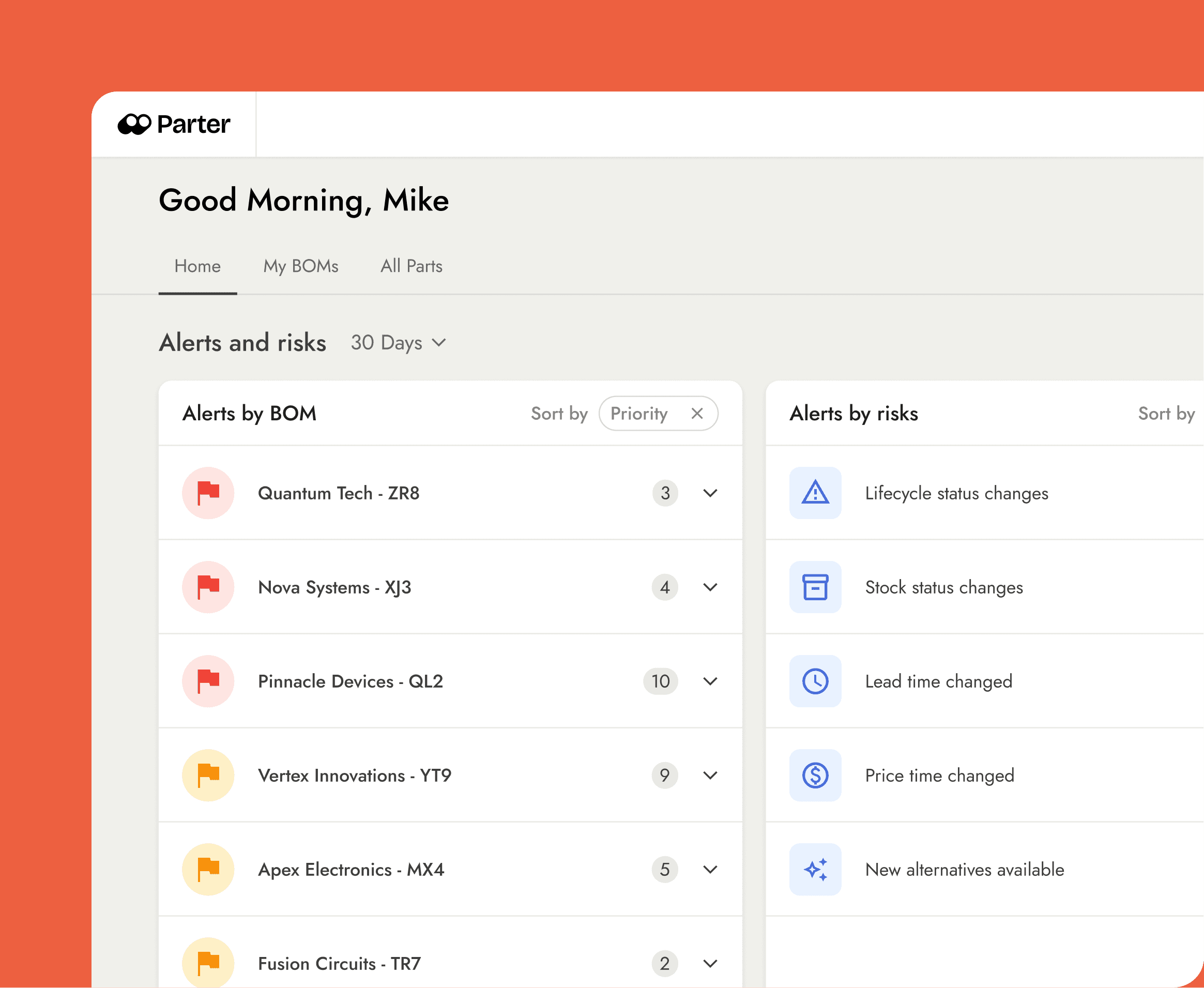Open the All Parts tab
Image resolution: width=1204 pixels, height=988 pixels.
(x=411, y=266)
